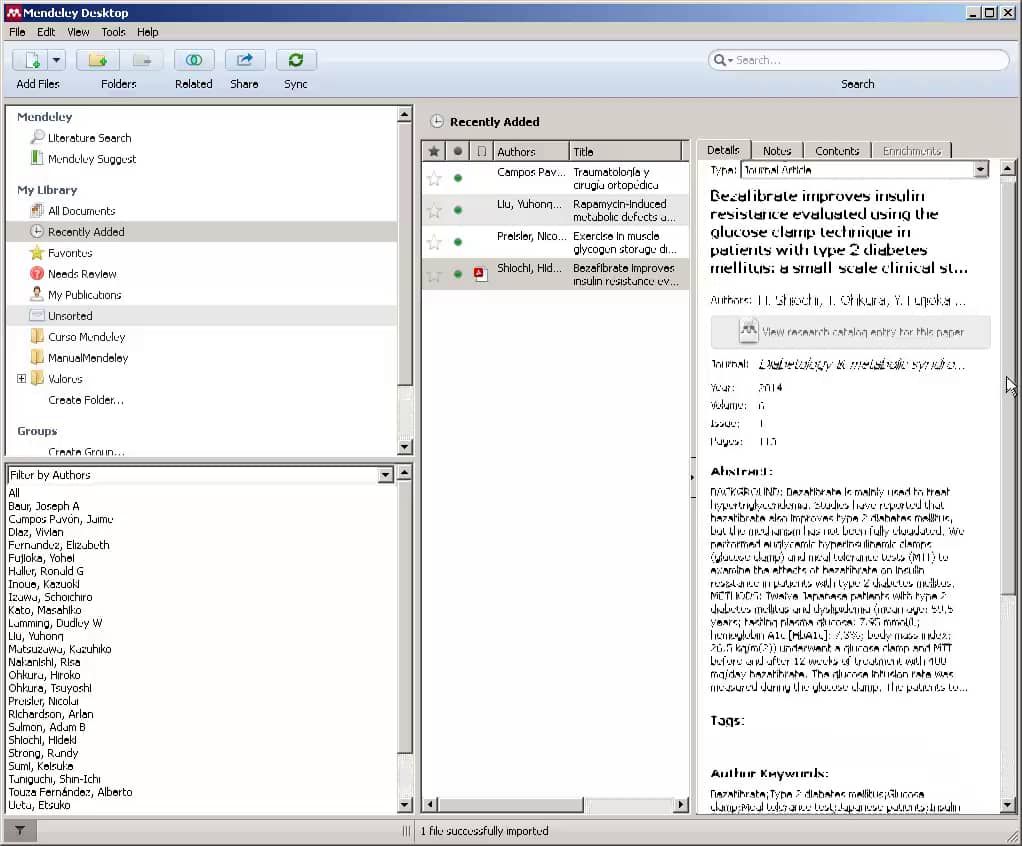1022x846 pixels.
Task: Mark the Preisler document as favorite
Action: tap(434, 242)
